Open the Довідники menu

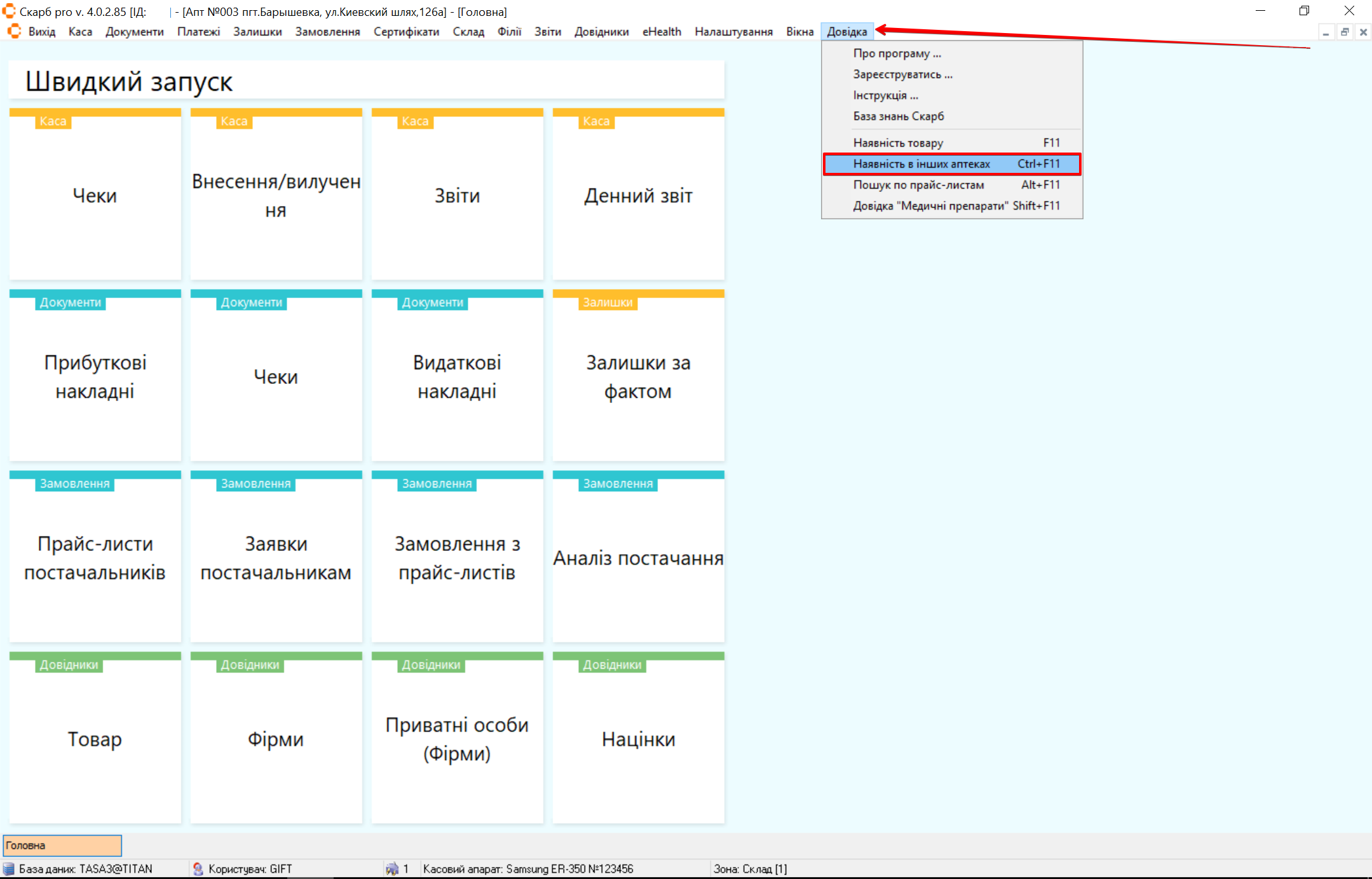[601, 32]
